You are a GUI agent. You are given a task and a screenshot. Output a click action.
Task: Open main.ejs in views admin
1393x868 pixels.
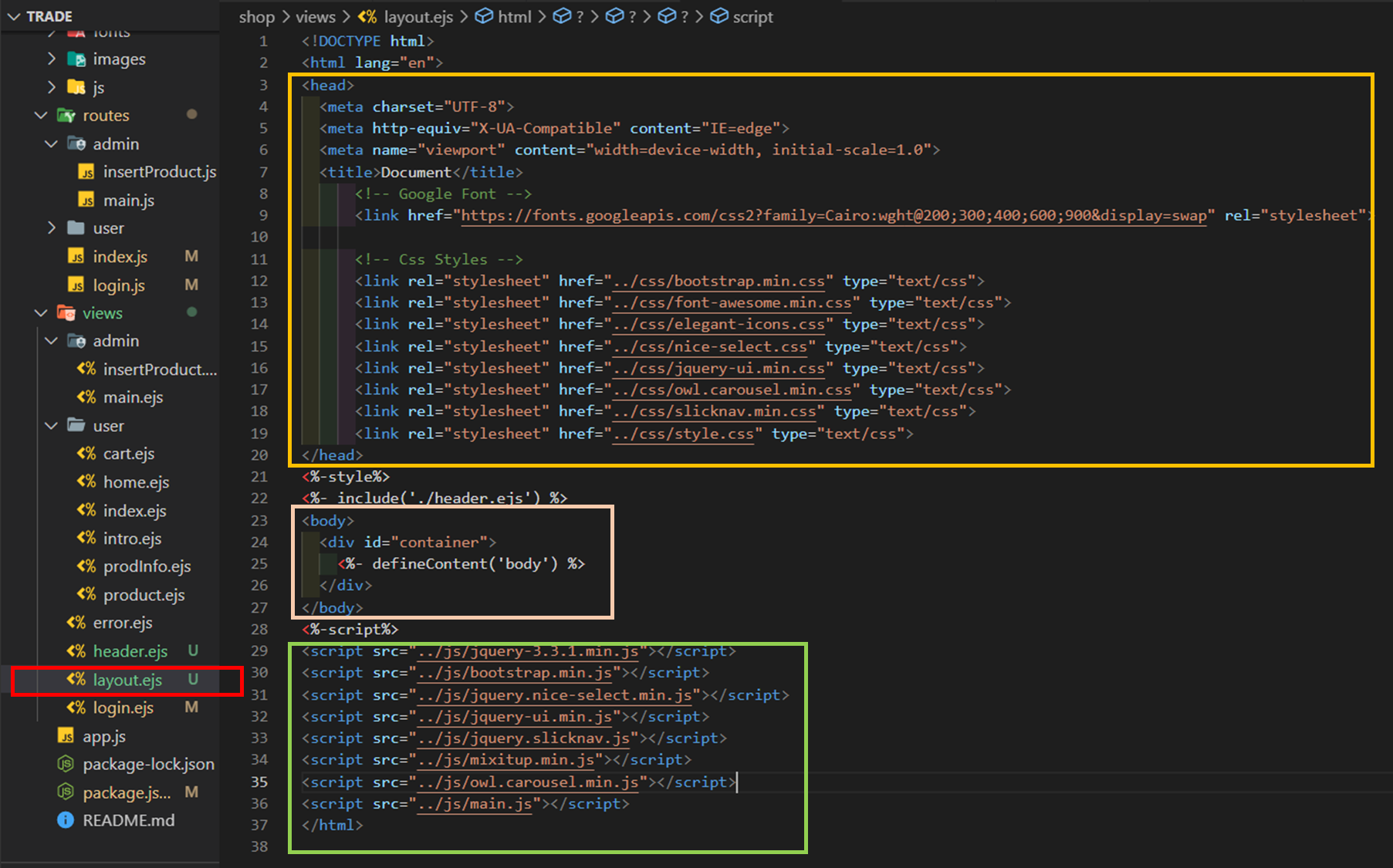133,397
